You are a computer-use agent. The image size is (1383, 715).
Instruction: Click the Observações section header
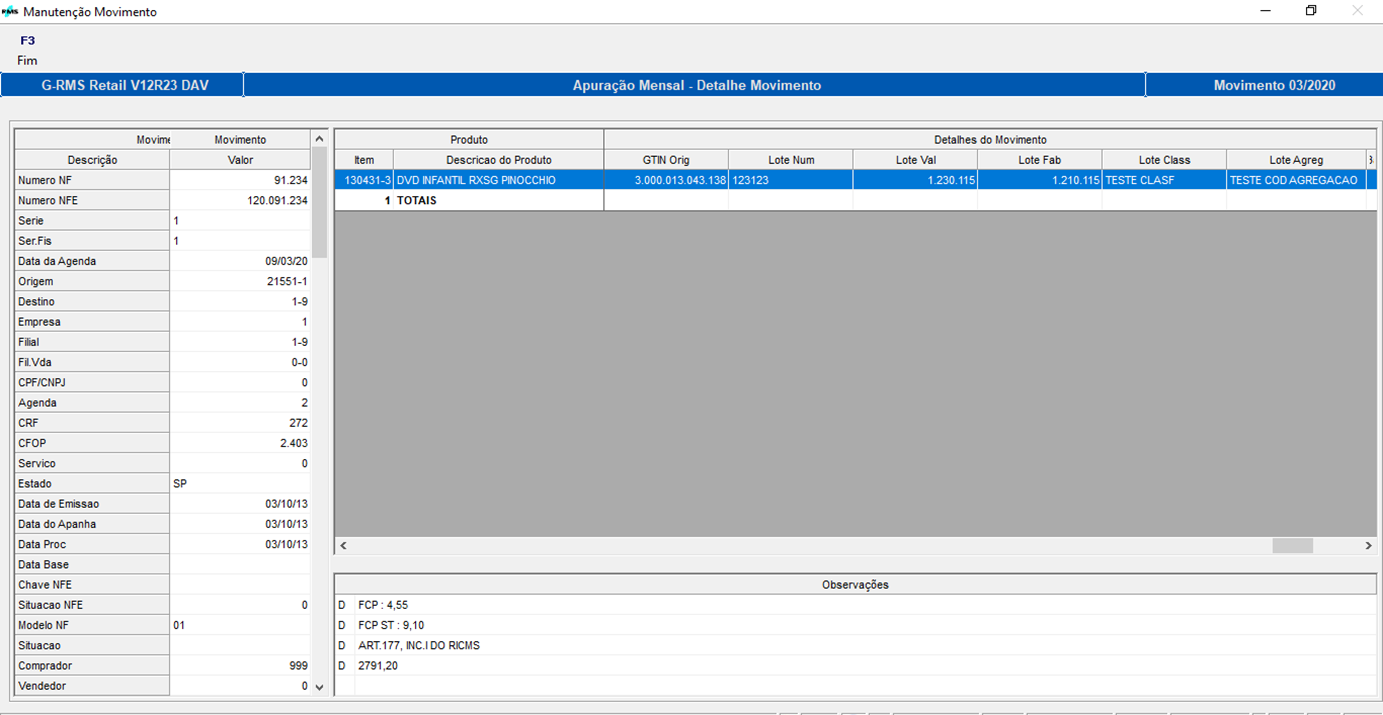(855, 584)
